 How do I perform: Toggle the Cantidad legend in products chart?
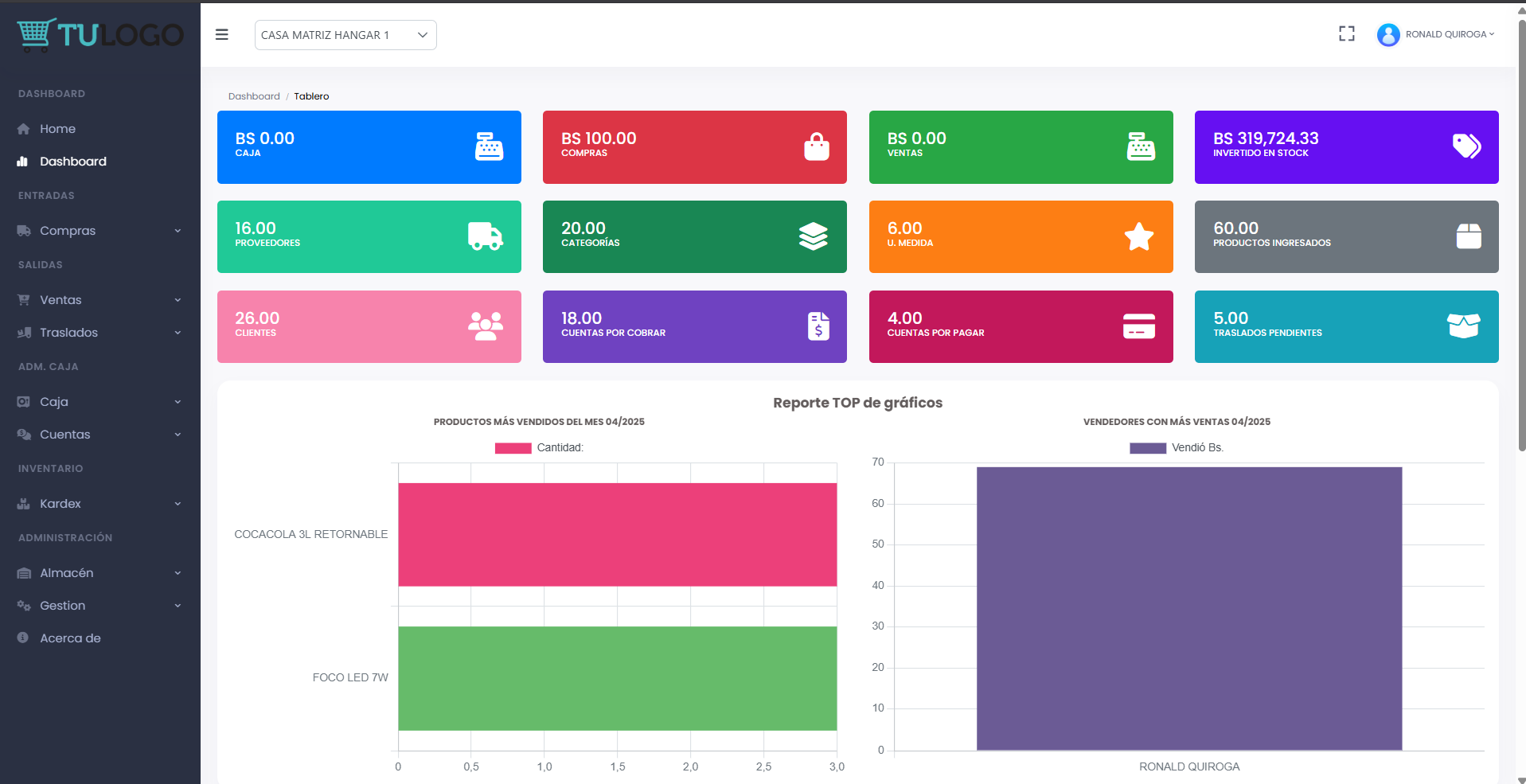point(539,448)
